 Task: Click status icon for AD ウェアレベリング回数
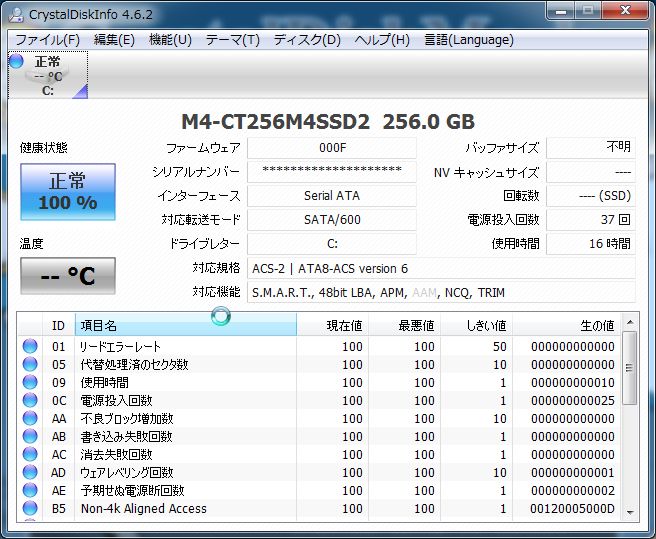tap(30, 472)
